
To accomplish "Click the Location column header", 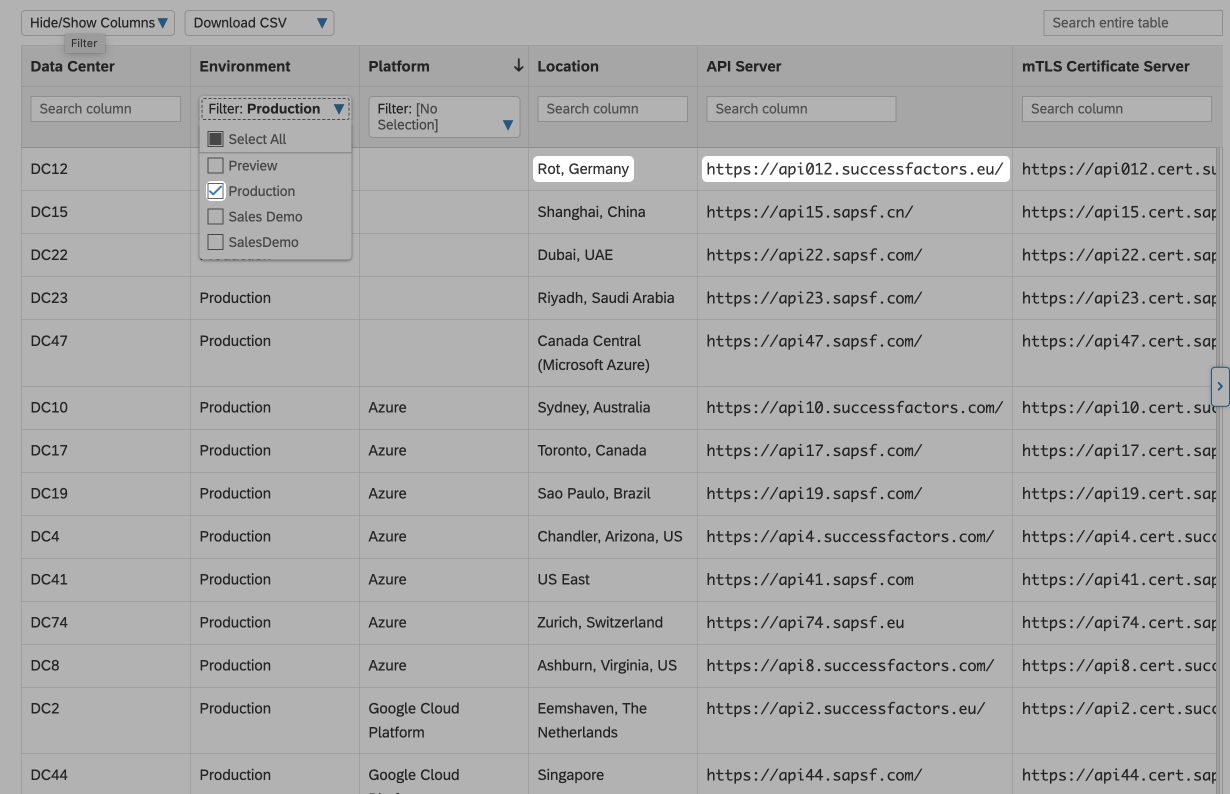I will click(568, 66).
